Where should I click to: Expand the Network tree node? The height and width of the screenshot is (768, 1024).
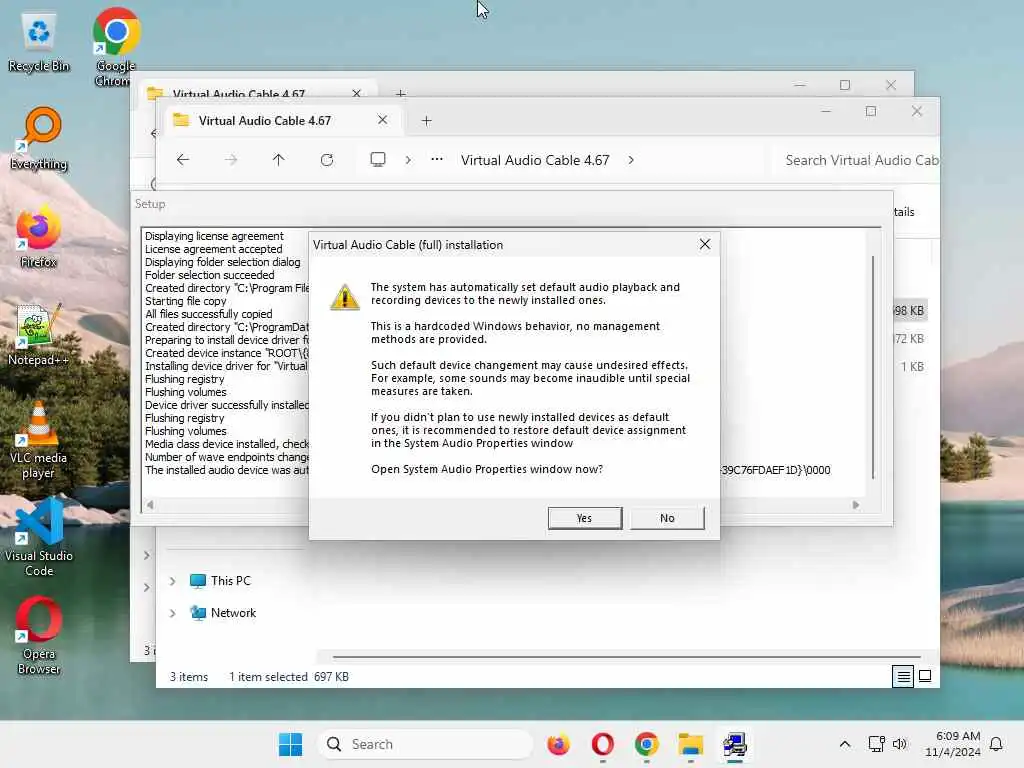(x=172, y=613)
